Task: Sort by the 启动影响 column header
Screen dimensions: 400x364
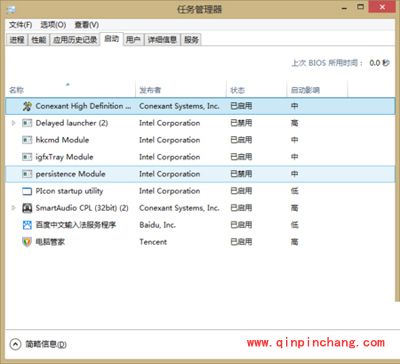Action: (x=317, y=89)
